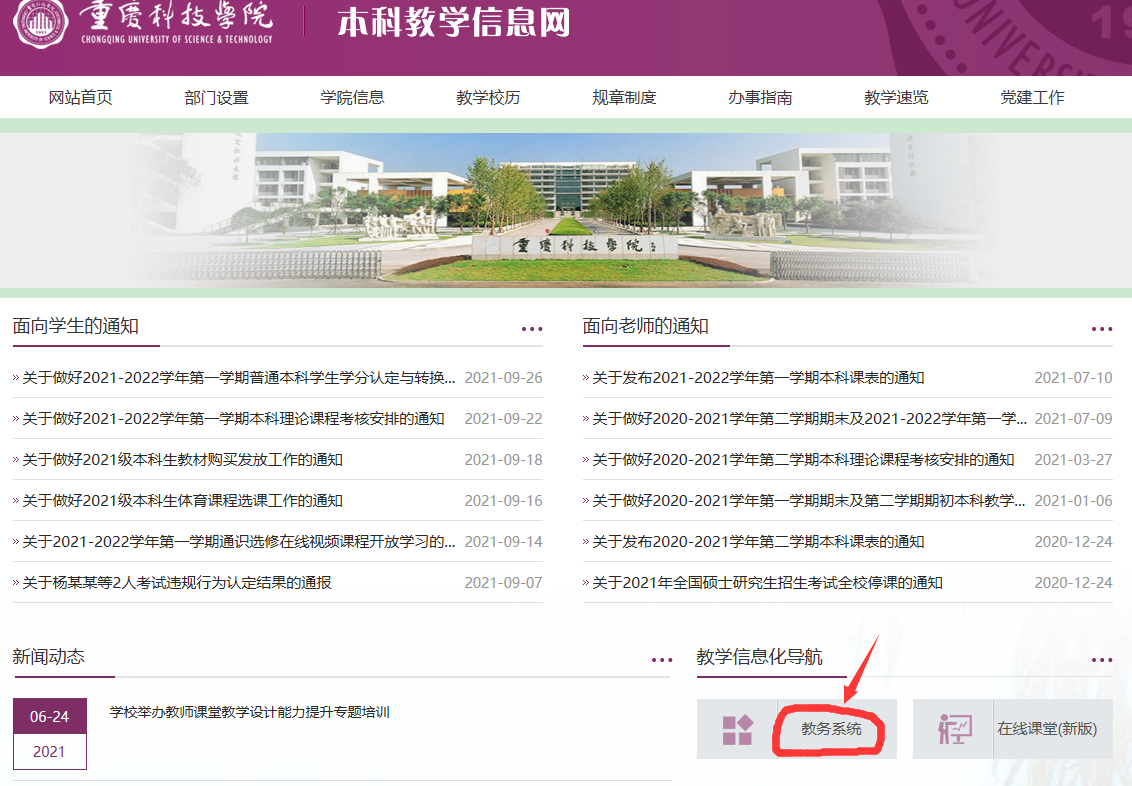
Task: Open more 新闻动态 via dots icon
Action: click(x=661, y=660)
